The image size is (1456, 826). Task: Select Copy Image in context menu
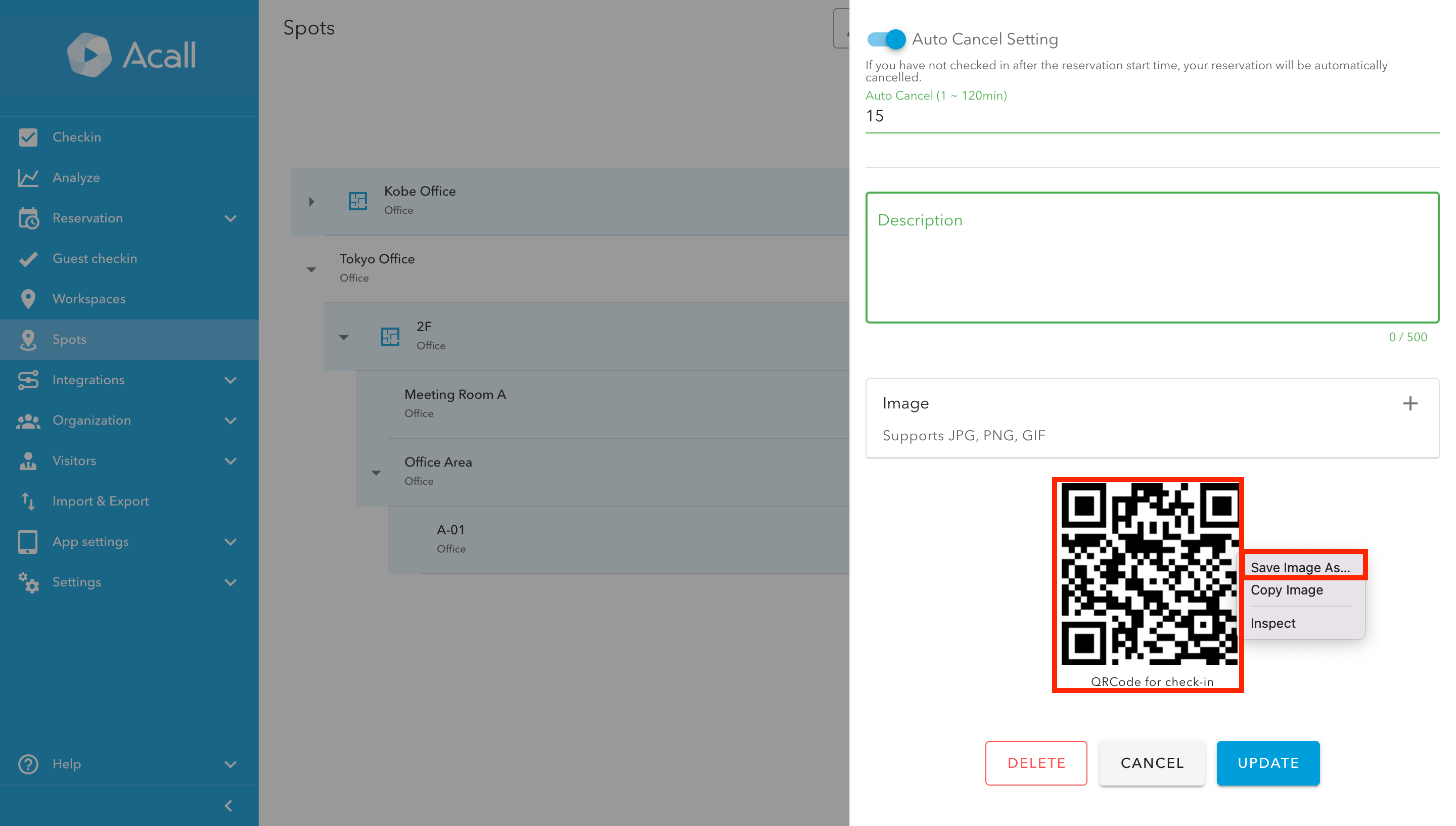tap(1287, 590)
